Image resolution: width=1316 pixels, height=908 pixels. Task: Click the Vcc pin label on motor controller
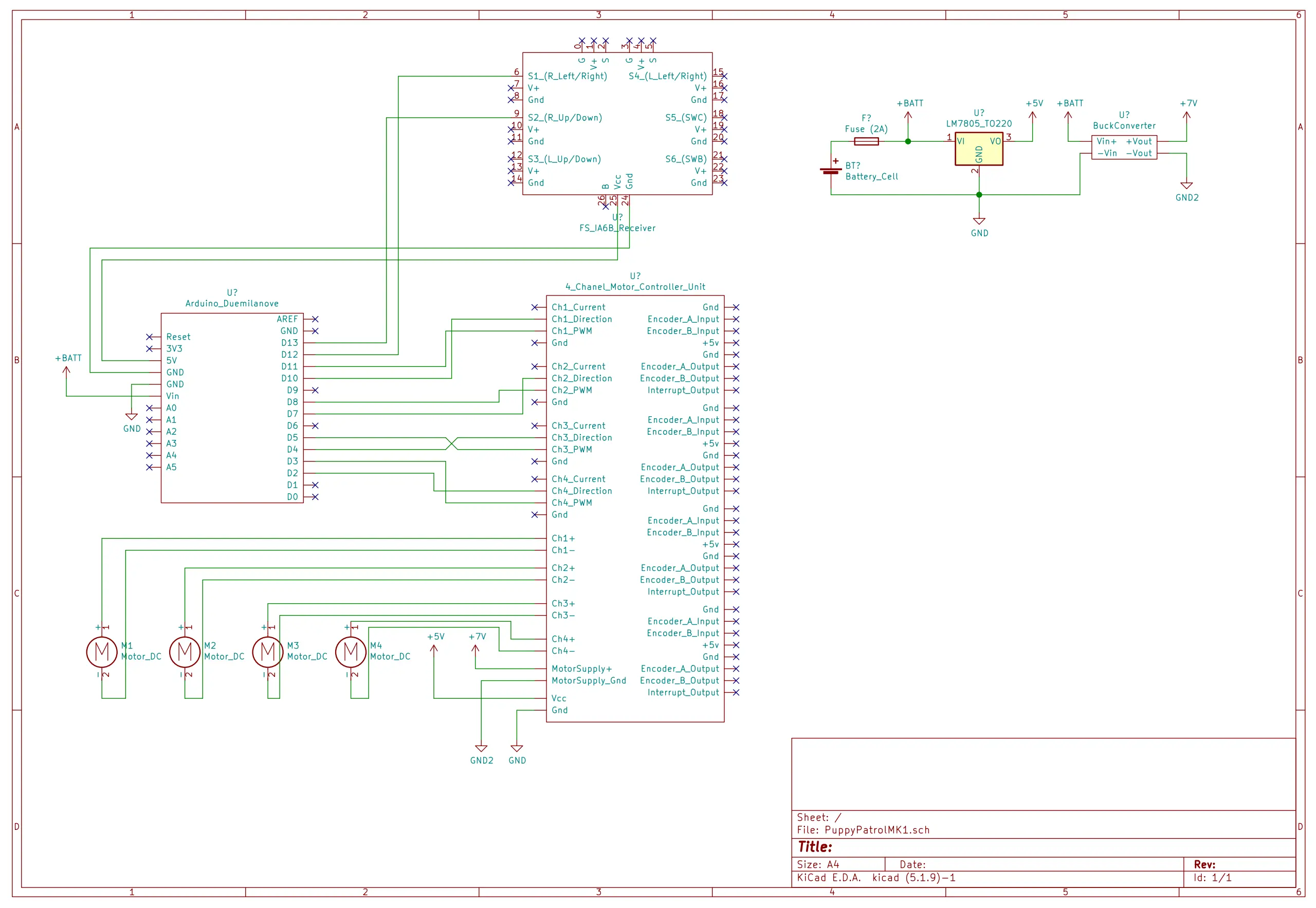click(558, 699)
